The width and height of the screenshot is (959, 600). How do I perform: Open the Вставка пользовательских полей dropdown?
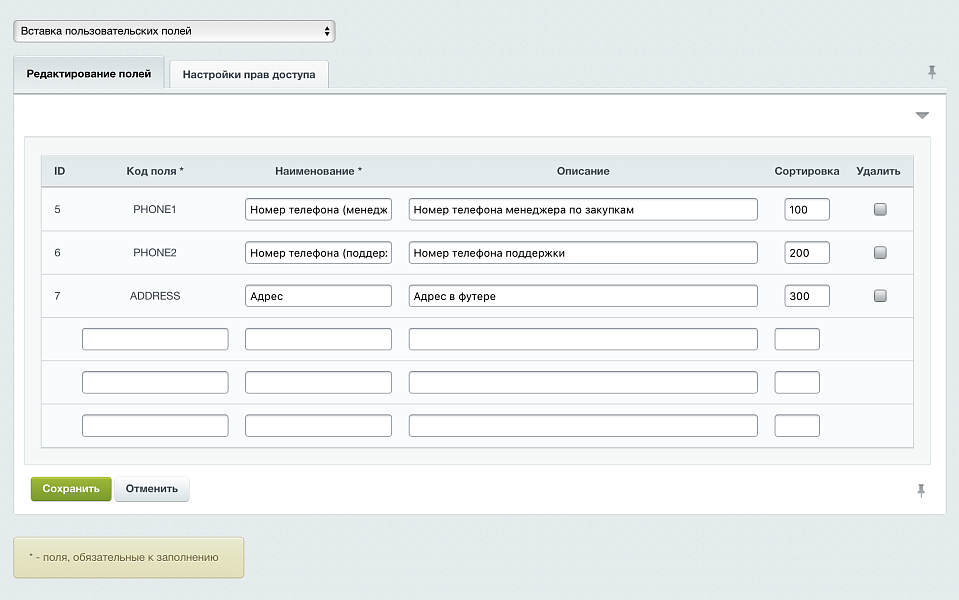point(174,31)
